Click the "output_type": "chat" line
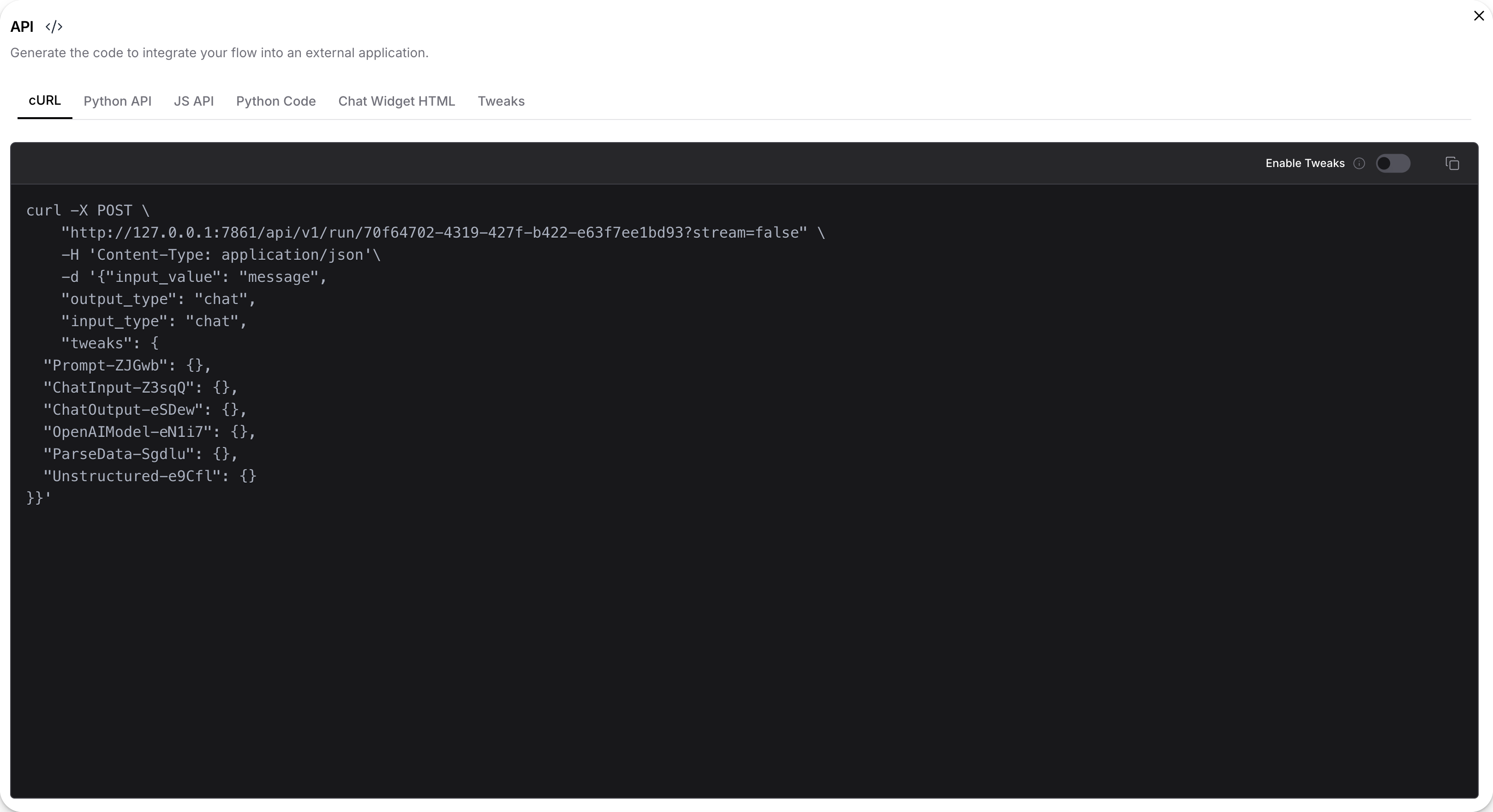 point(159,299)
